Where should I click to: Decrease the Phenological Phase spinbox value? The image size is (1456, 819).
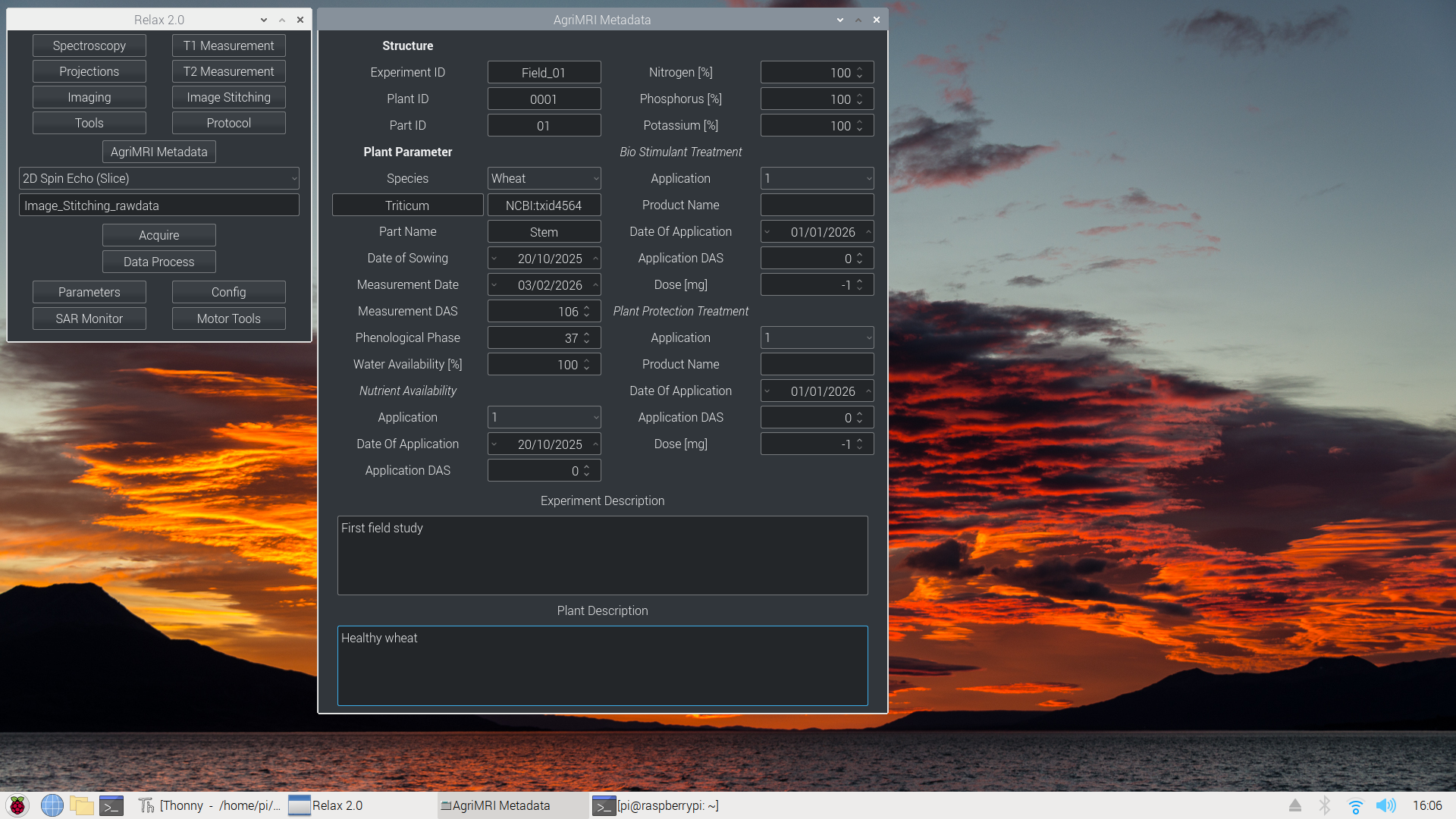pyautogui.click(x=586, y=341)
